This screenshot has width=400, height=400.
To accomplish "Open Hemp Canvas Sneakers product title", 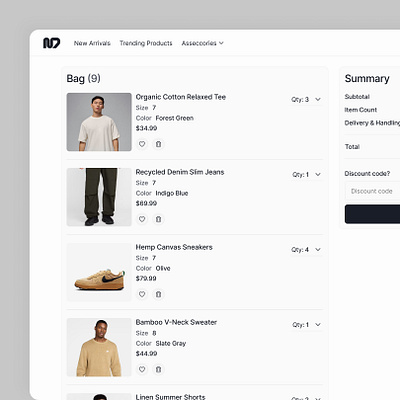I will click(174, 247).
